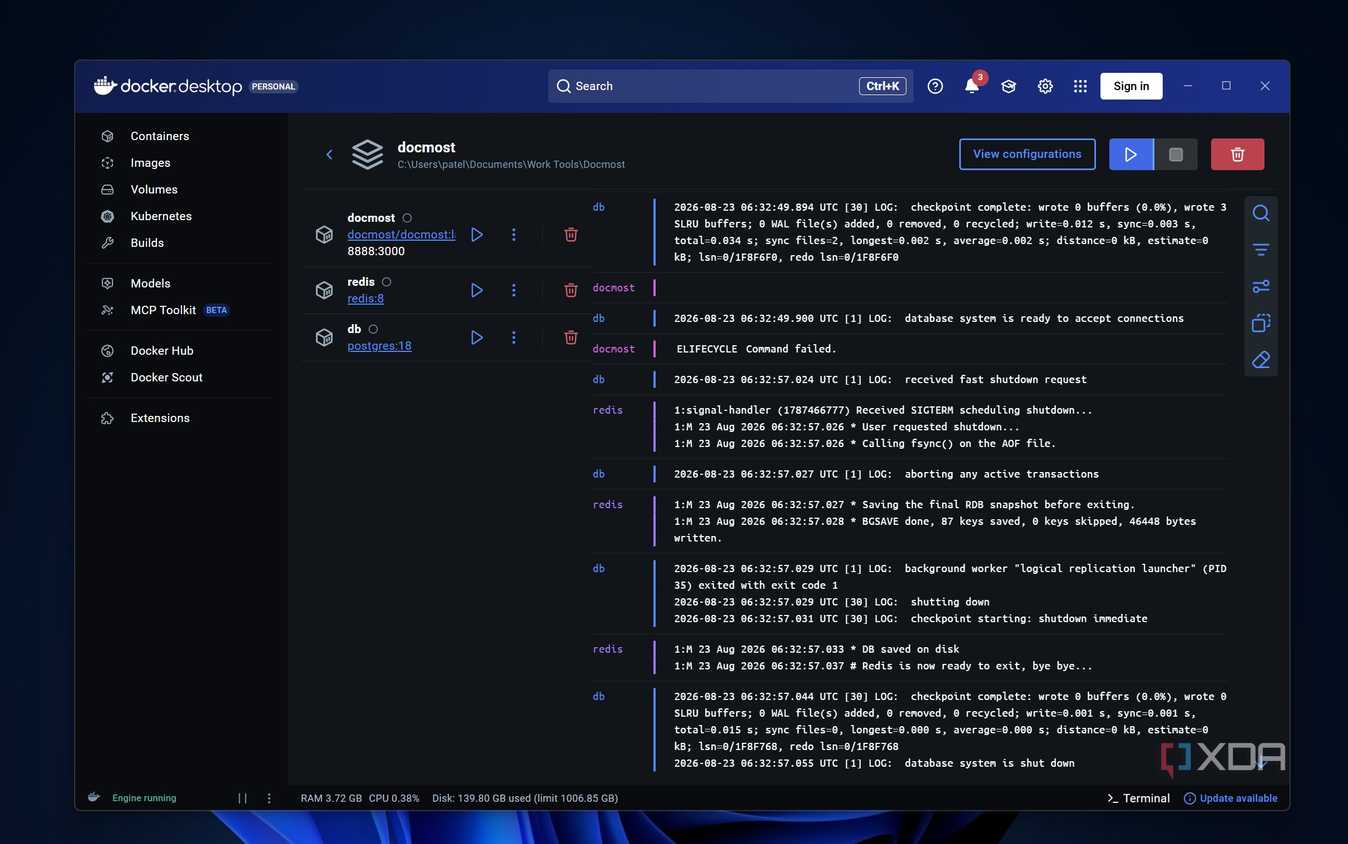Open the redis:8 image link
The image size is (1348, 844).
coord(366,299)
